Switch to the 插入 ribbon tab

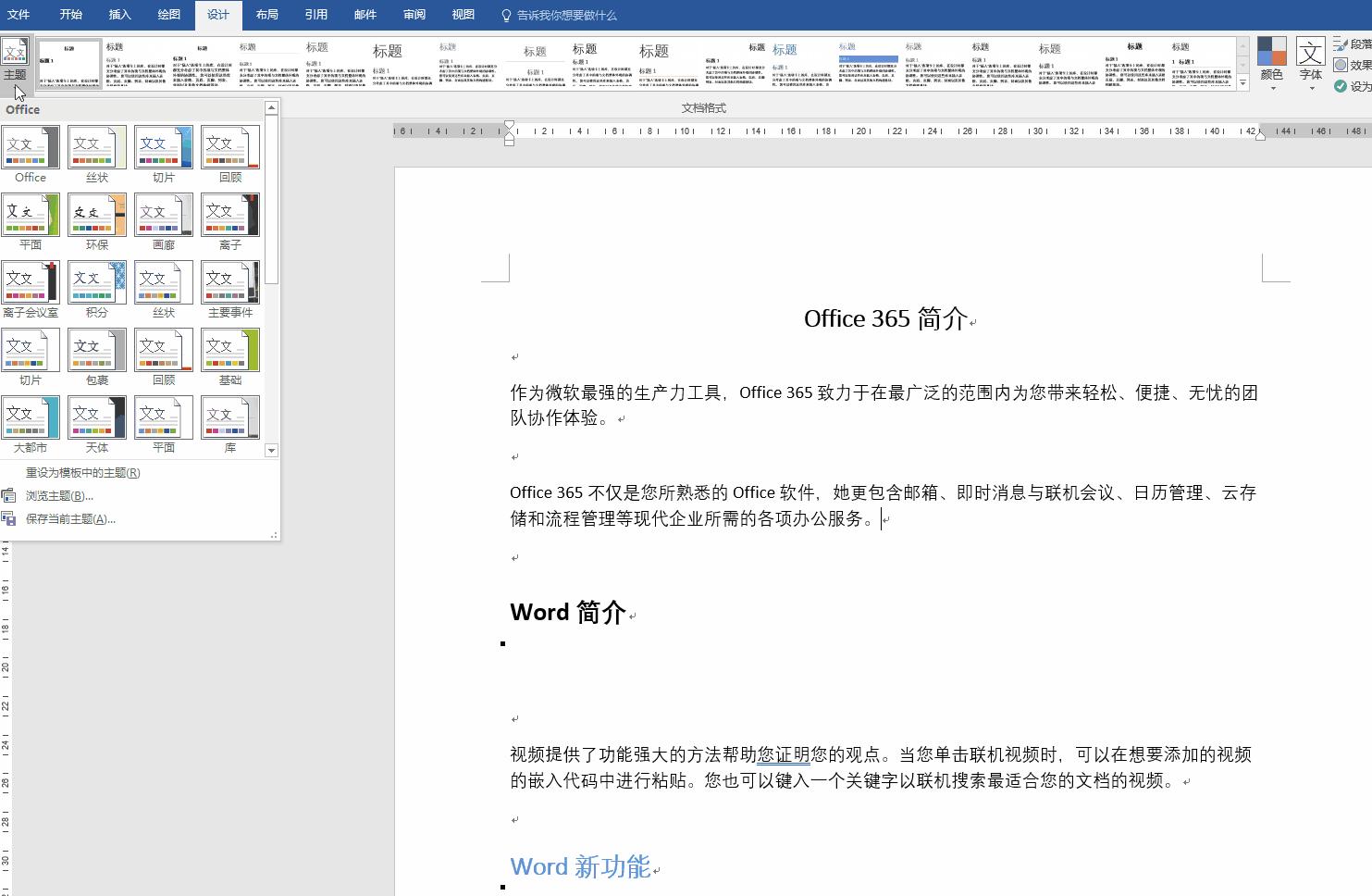point(119,14)
